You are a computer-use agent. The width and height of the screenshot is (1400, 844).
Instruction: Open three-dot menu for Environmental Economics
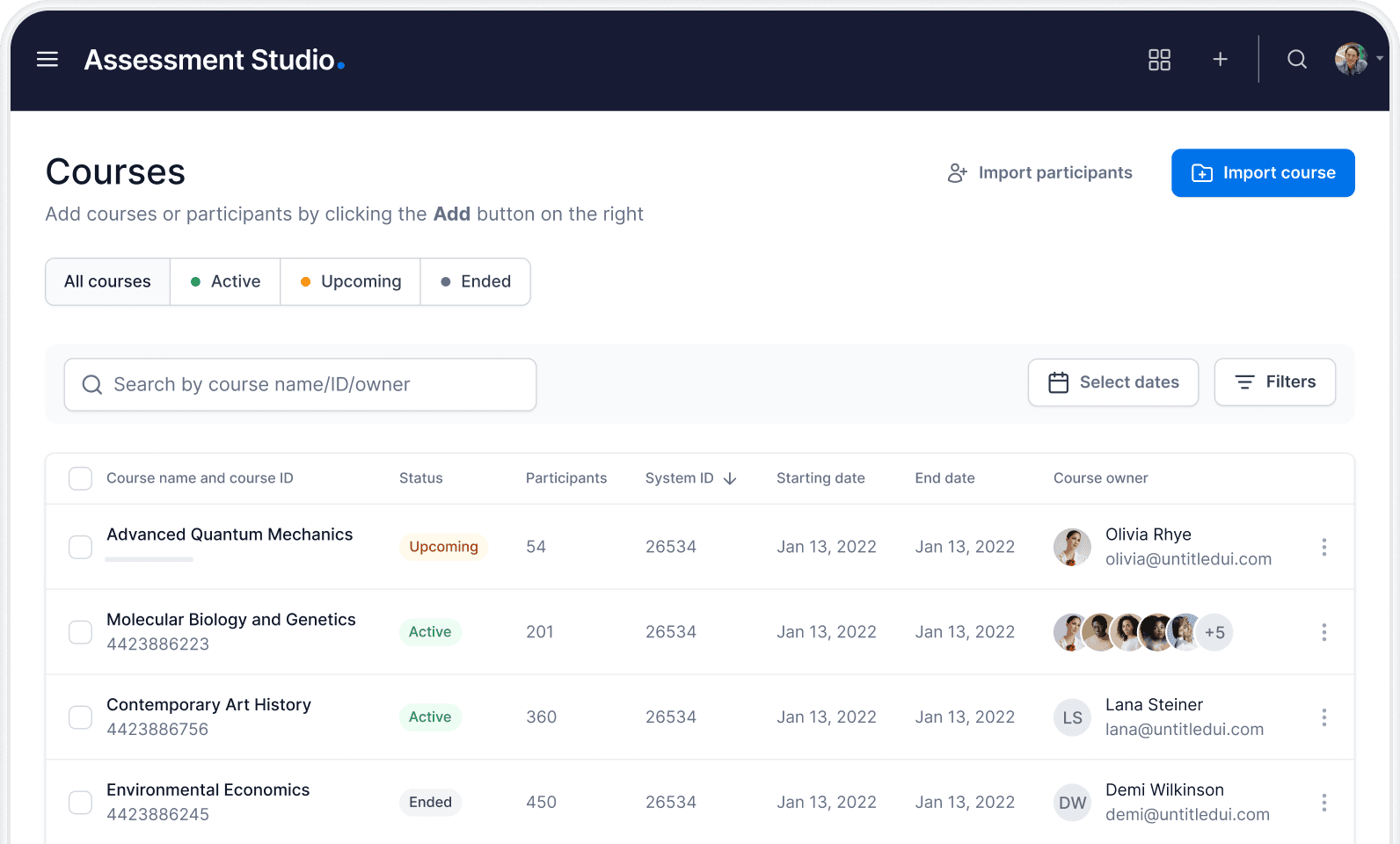tap(1323, 803)
